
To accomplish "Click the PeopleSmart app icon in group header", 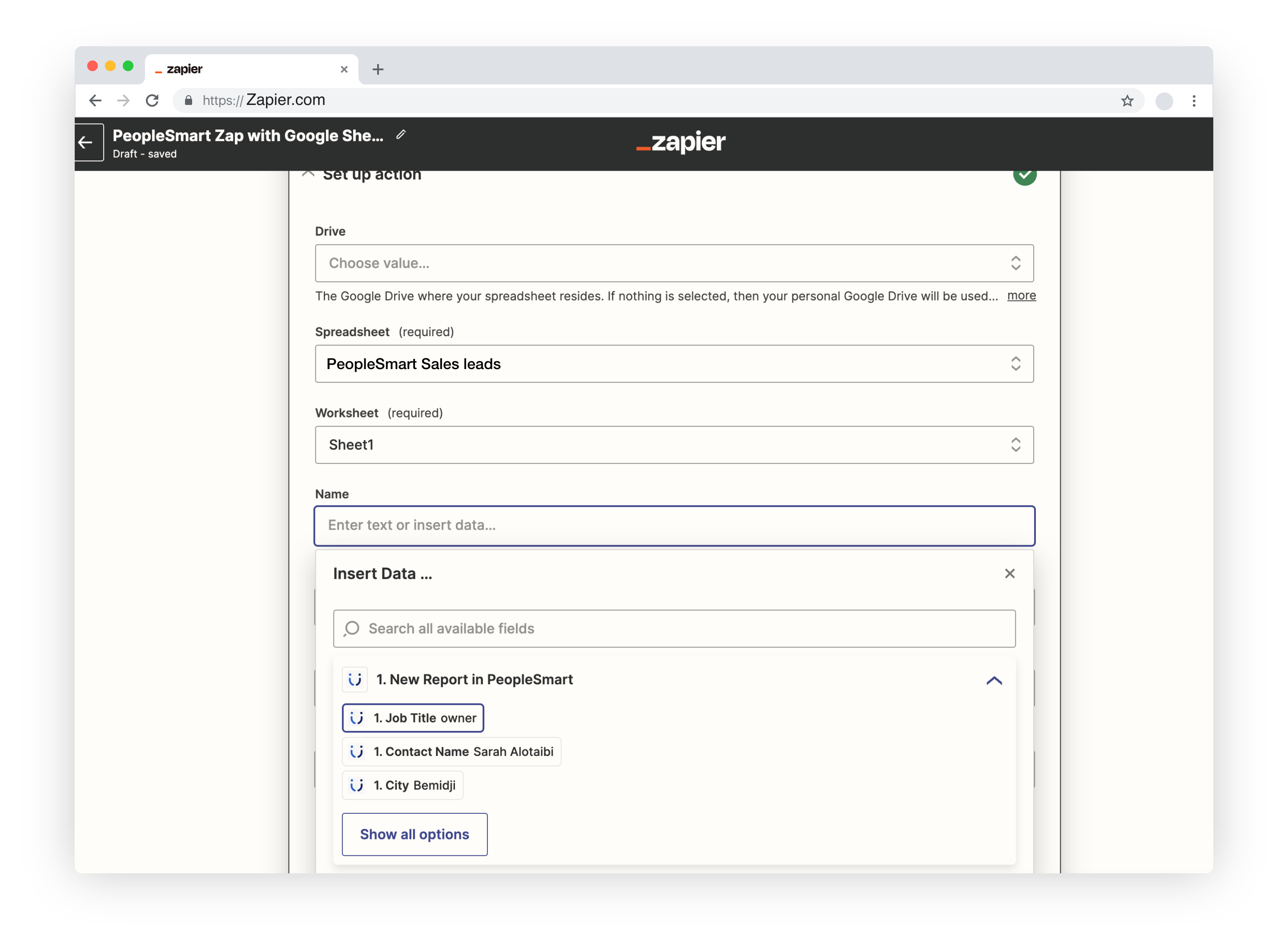I will (x=355, y=679).
